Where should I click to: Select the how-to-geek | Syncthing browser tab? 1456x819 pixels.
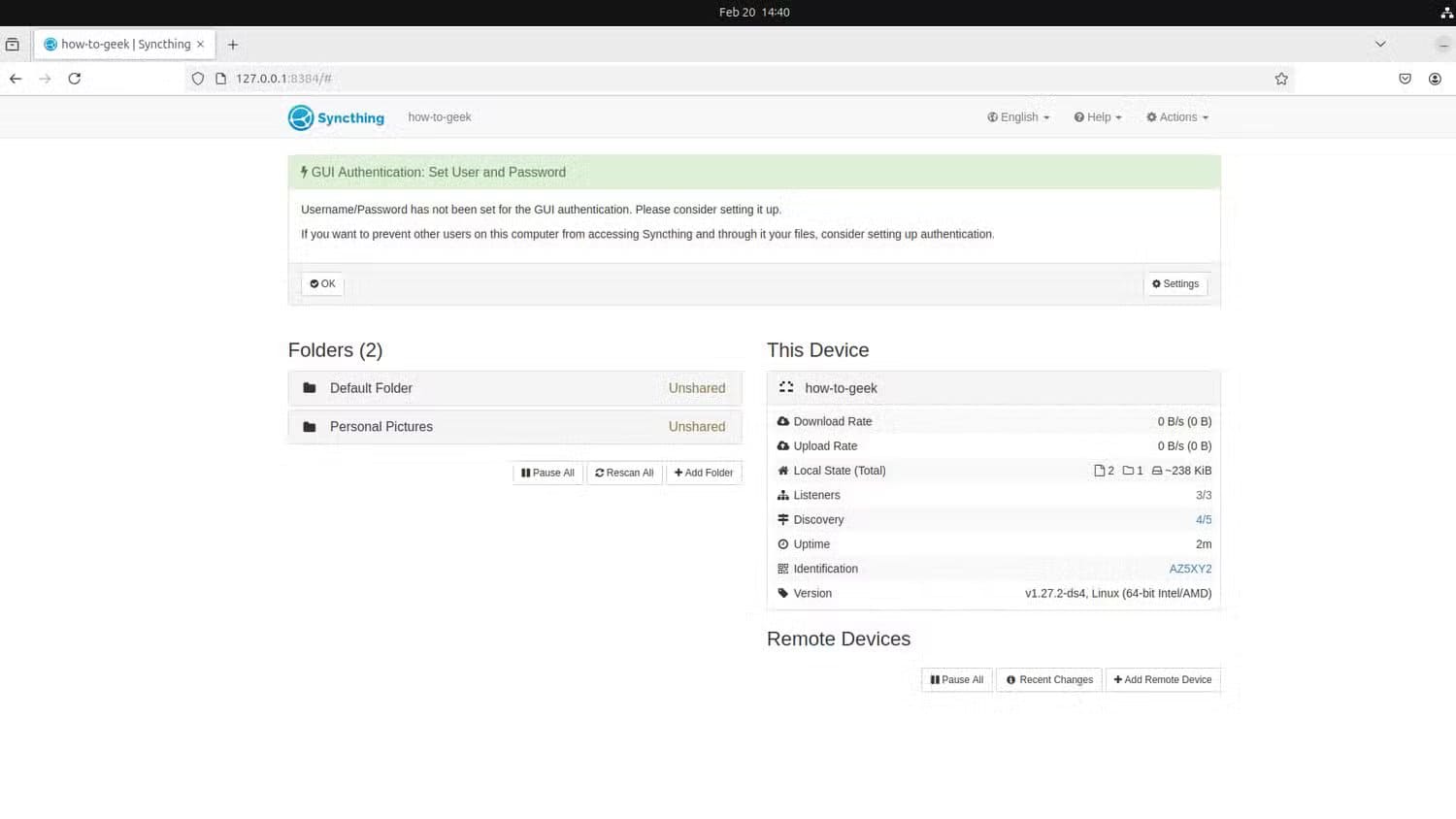coord(124,45)
